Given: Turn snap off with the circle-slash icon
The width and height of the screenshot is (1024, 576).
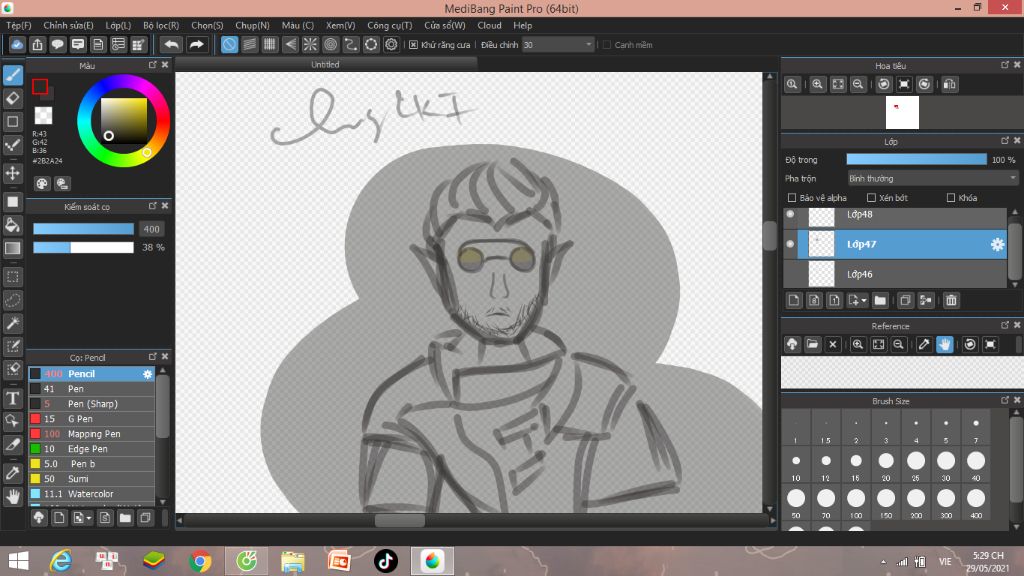Looking at the screenshot, I should (229, 44).
